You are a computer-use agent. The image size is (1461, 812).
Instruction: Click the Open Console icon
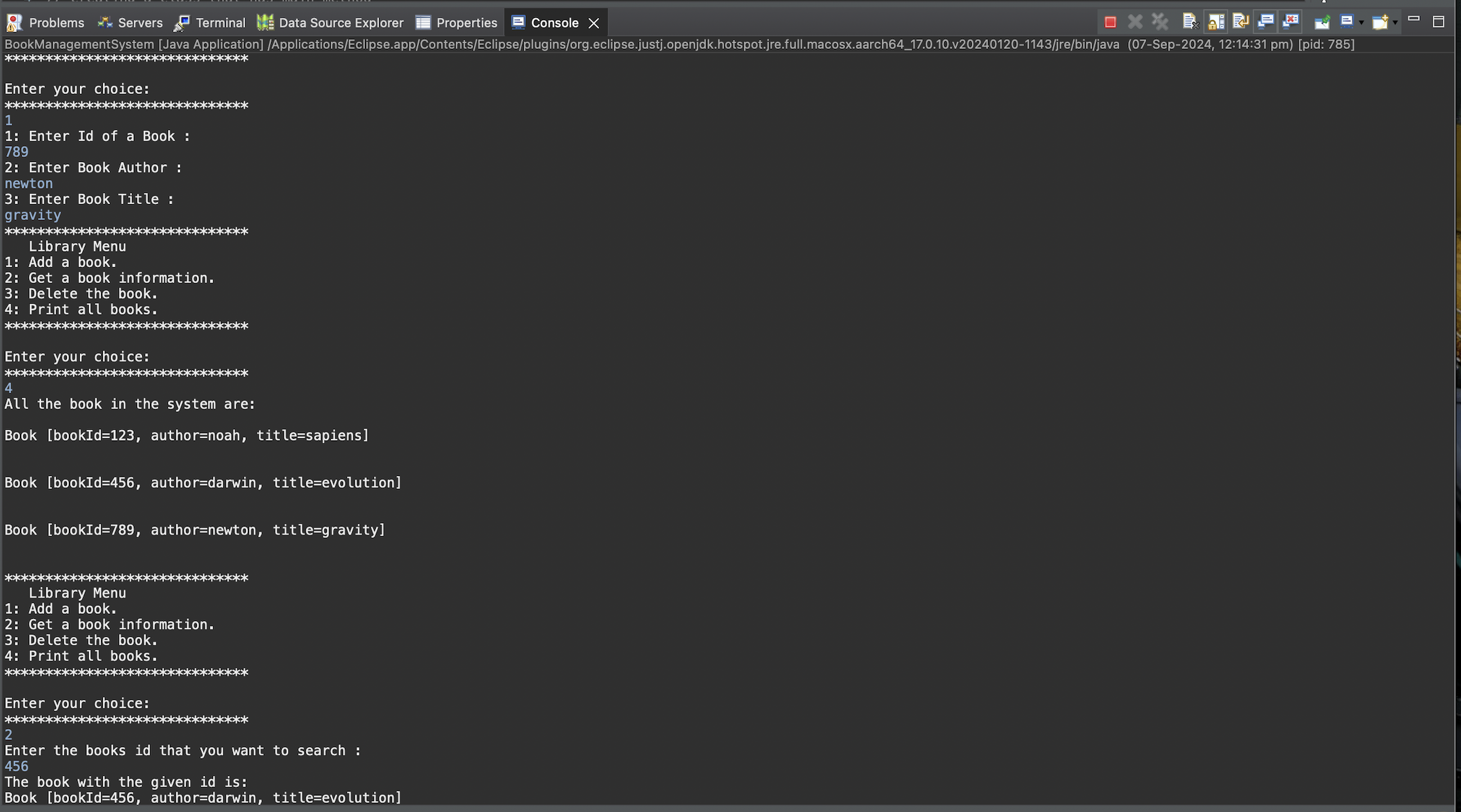tap(1379, 23)
